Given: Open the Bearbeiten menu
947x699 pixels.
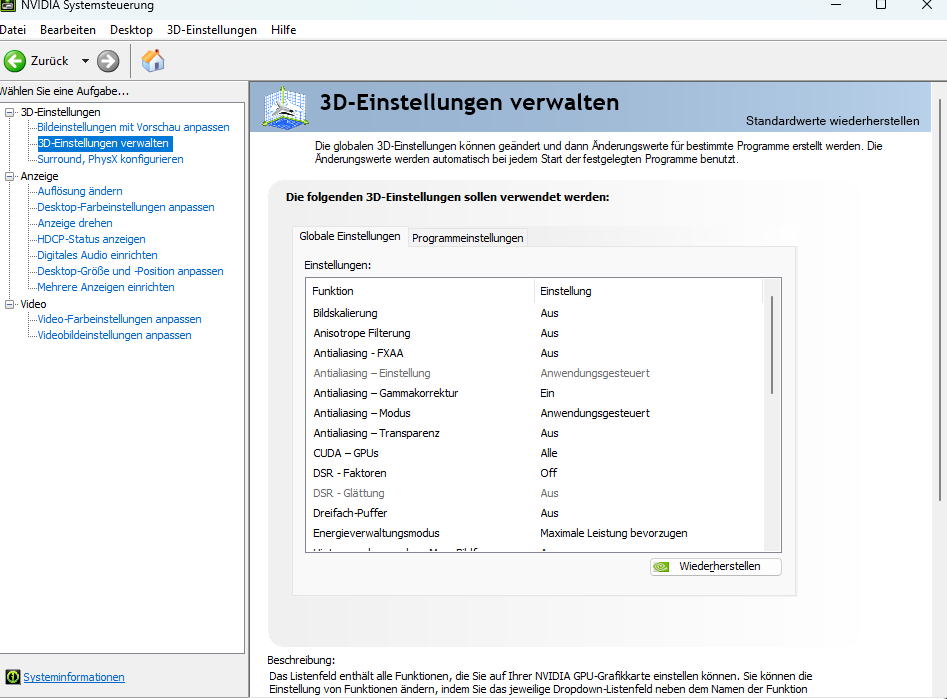Looking at the screenshot, I should pos(68,30).
